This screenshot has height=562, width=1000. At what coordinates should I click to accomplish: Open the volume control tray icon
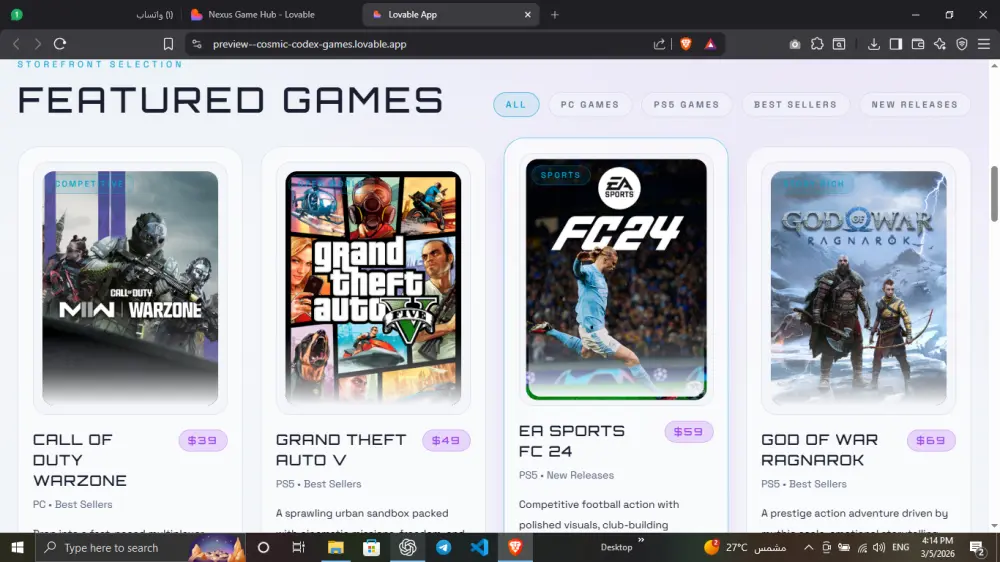[879, 547]
